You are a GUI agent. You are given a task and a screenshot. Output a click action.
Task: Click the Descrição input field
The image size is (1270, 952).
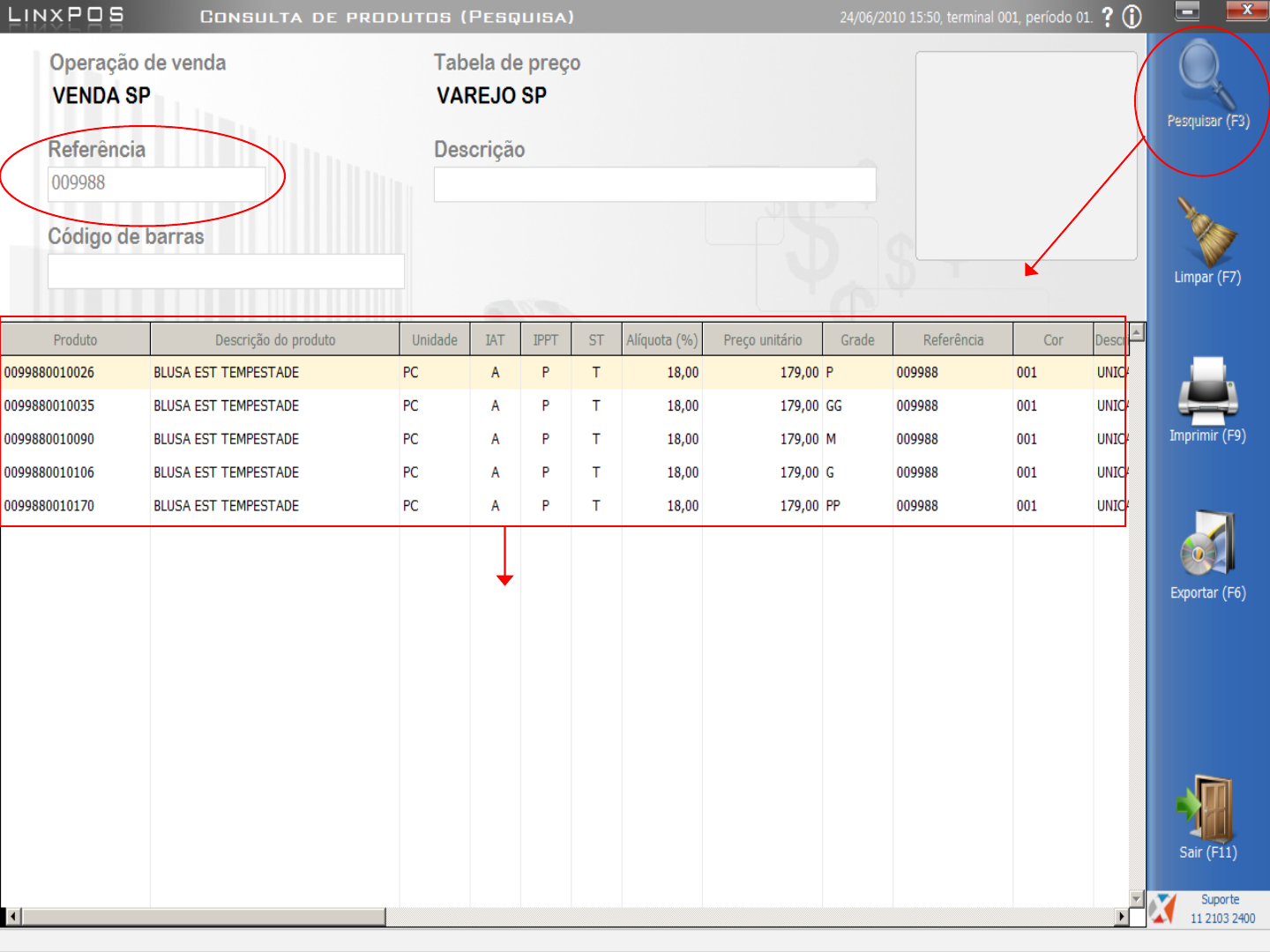tap(654, 184)
